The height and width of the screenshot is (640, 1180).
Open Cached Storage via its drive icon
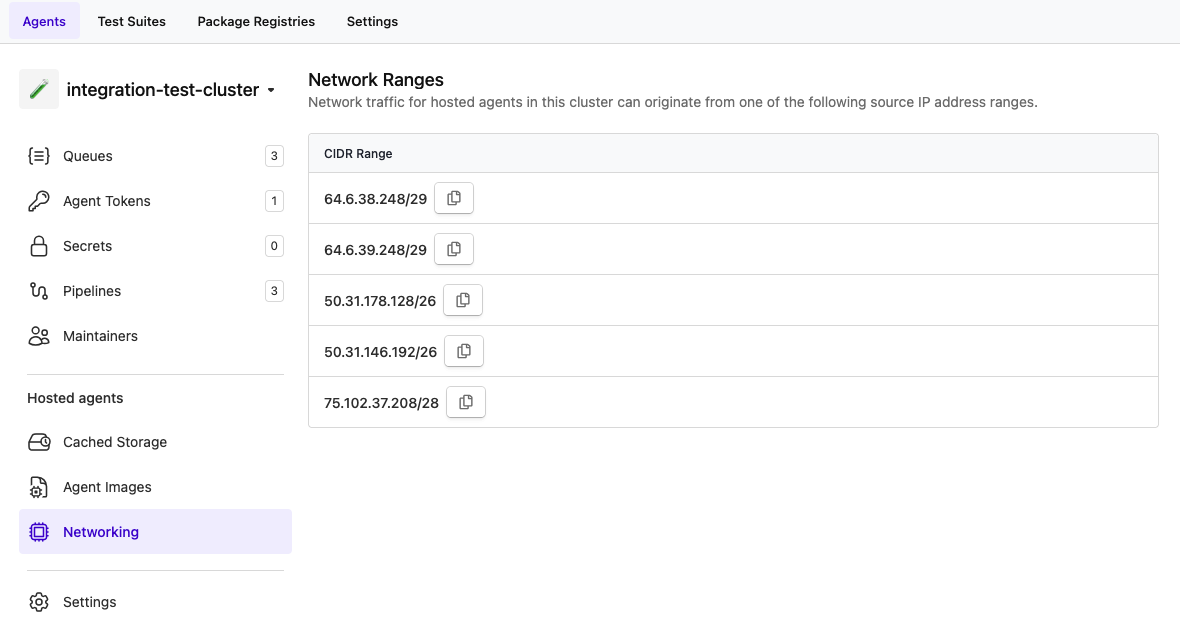(38, 442)
